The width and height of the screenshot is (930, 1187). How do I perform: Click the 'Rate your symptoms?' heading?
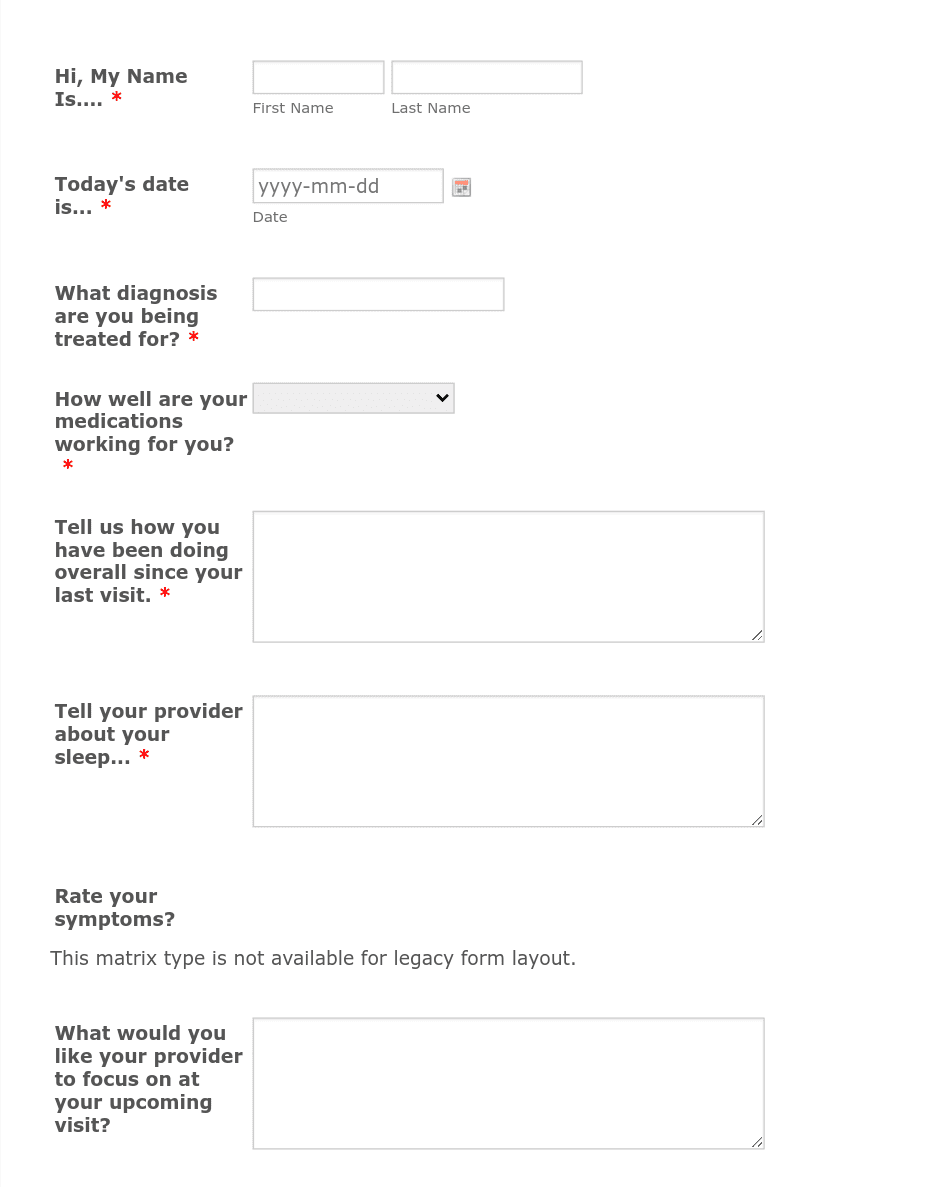tap(114, 907)
